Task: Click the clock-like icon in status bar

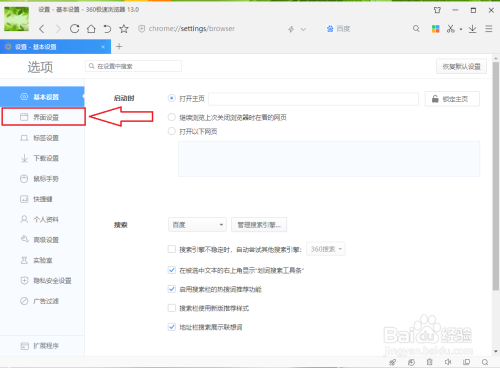Action: [411, 362]
